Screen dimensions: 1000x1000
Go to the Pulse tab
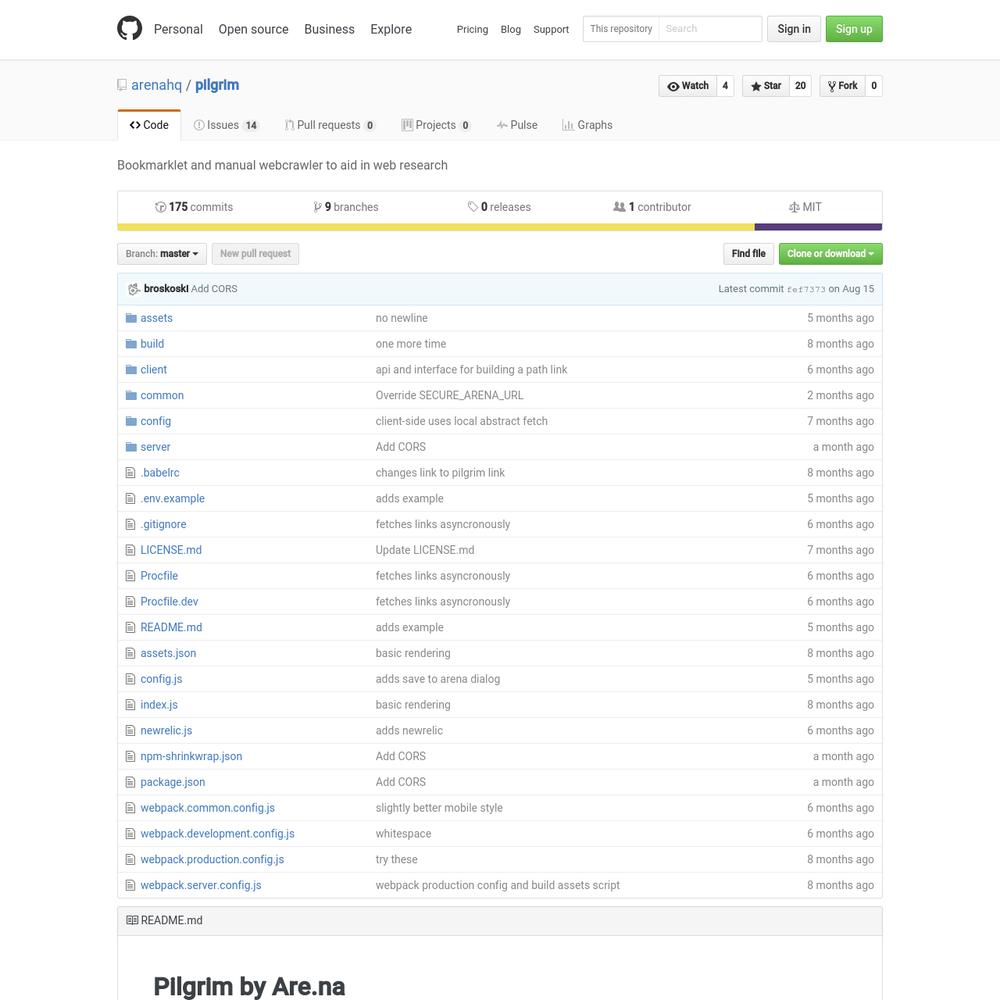517,125
